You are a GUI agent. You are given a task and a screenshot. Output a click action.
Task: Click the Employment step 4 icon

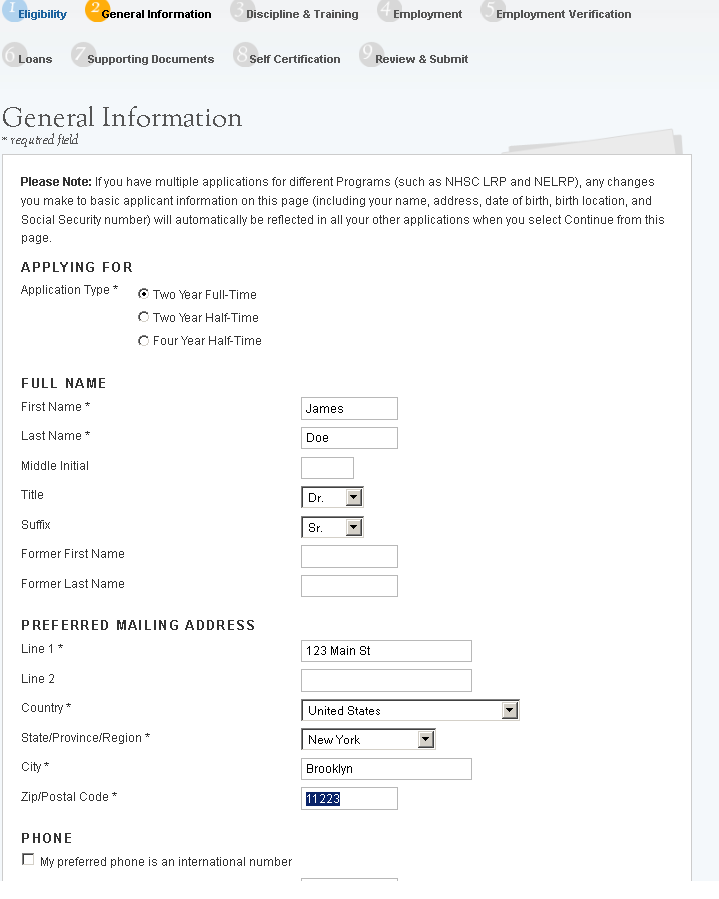tap(387, 10)
